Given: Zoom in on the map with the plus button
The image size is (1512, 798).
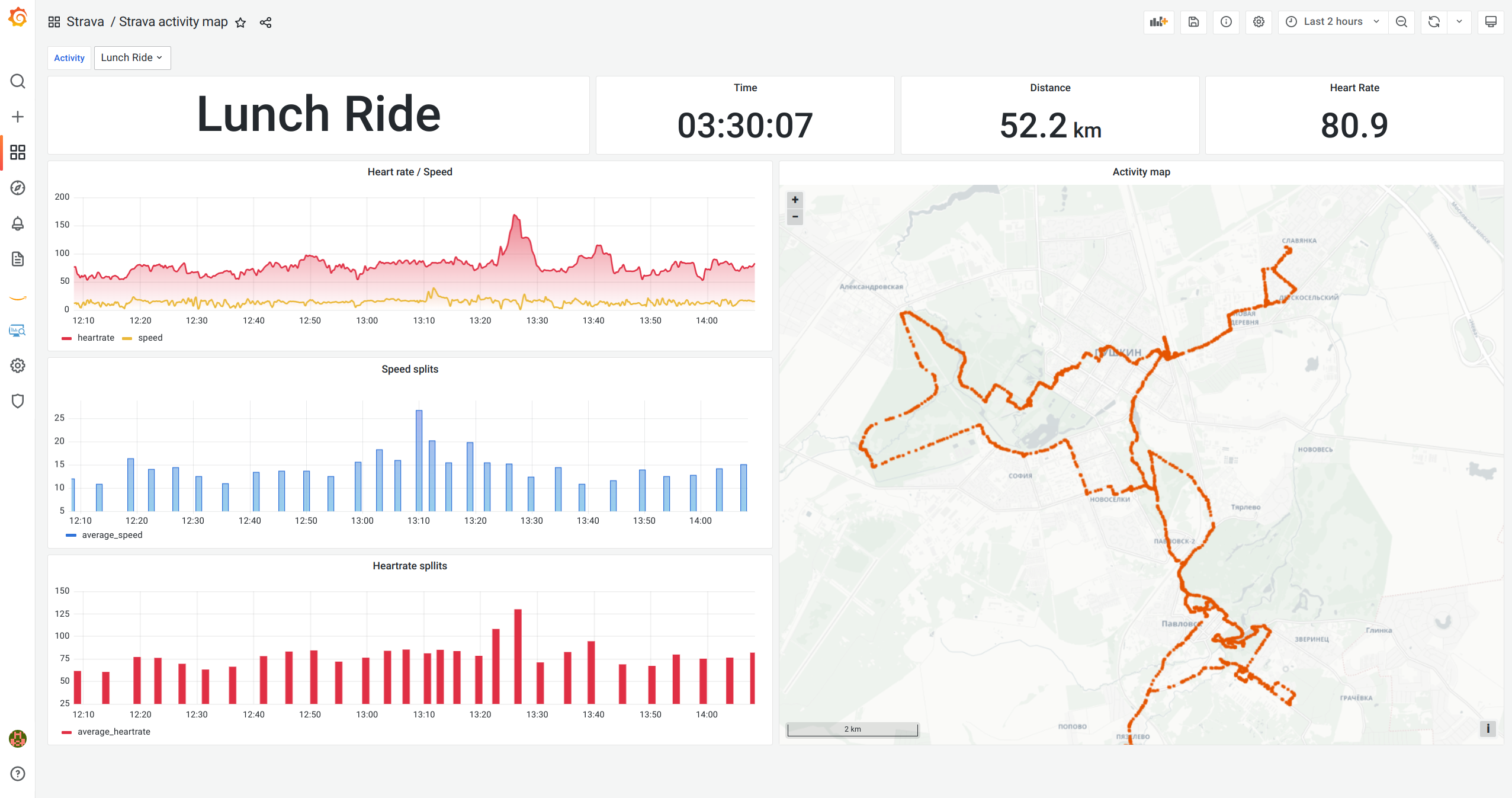Looking at the screenshot, I should (795, 200).
